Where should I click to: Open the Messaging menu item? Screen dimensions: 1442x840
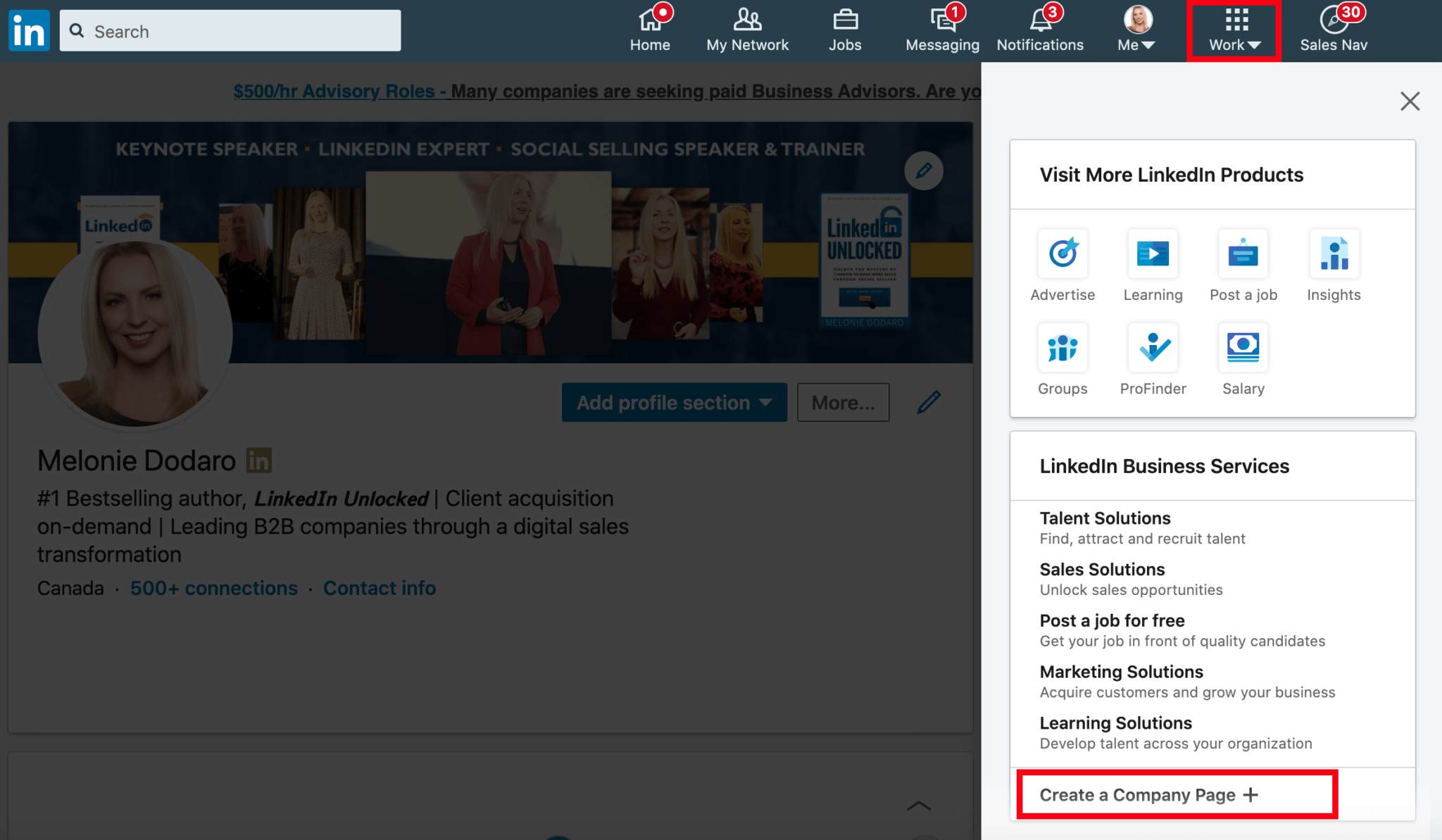pyautogui.click(x=941, y=28)
